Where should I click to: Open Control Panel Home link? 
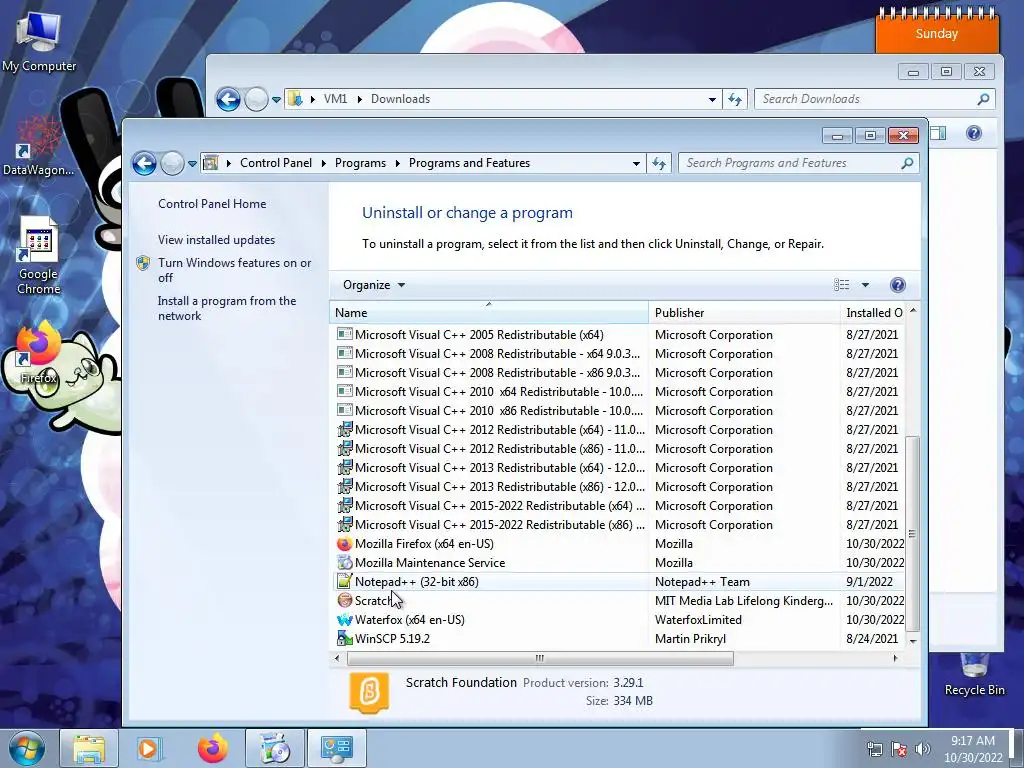pos(212,204)
